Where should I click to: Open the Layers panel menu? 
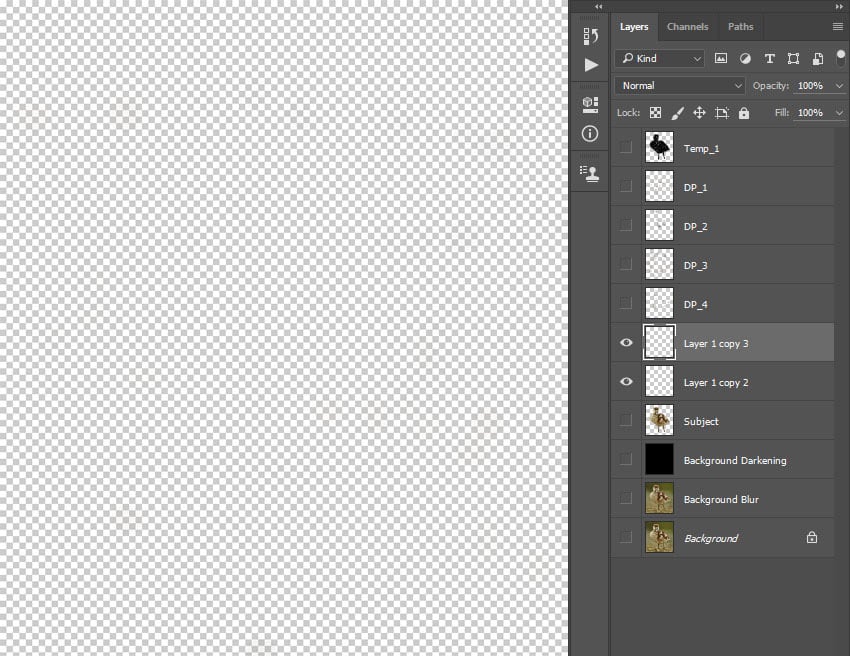pyautogui.click(x=838, y=26)
